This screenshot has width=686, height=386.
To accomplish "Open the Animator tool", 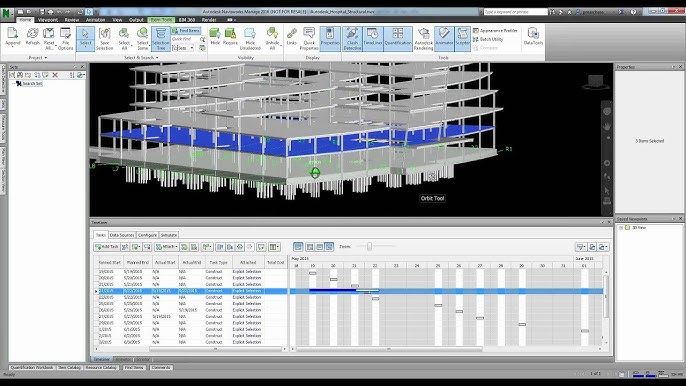I will (444, 39).
